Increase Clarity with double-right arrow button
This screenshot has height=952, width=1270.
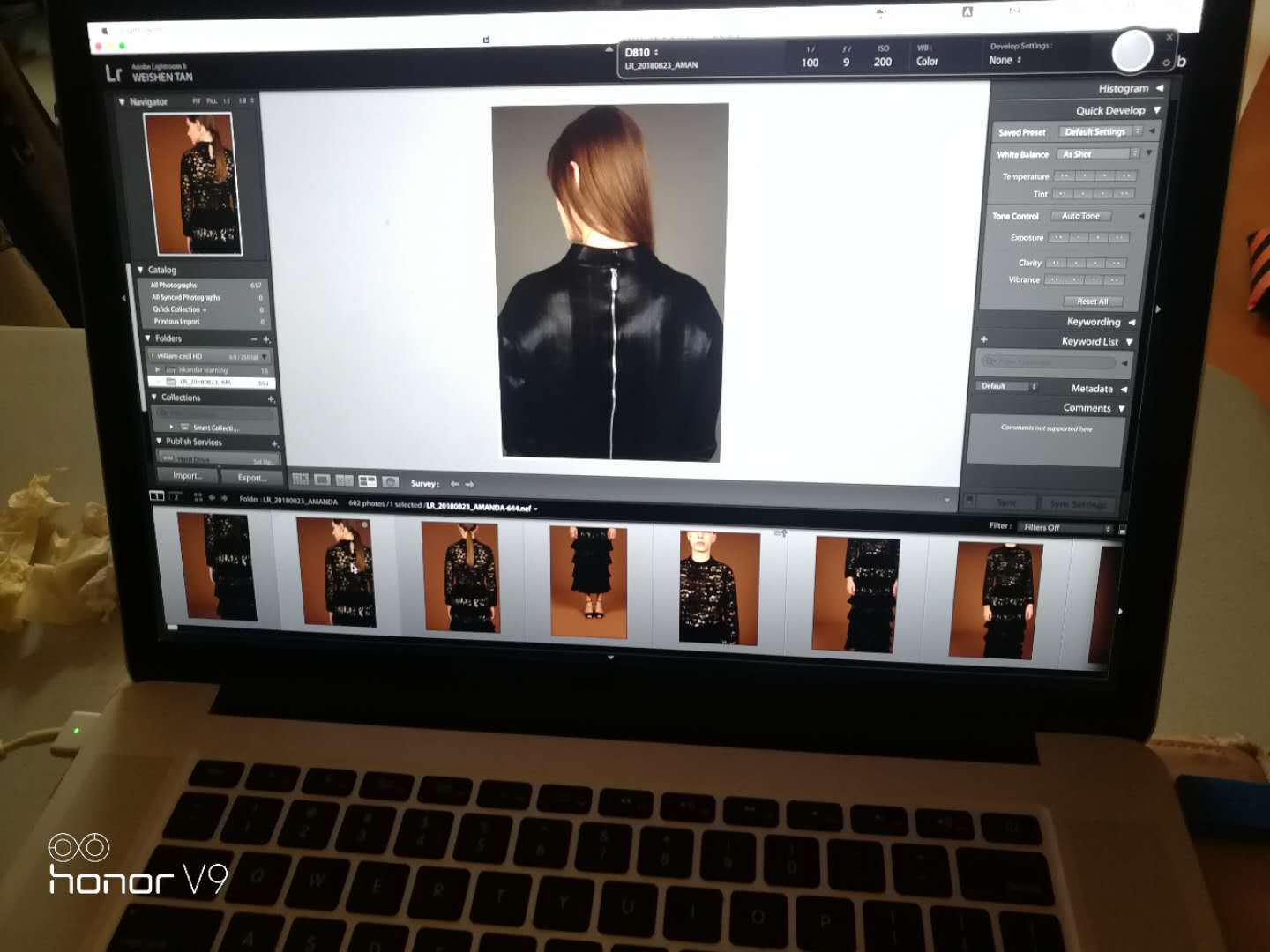click(x=1117, y=264)
